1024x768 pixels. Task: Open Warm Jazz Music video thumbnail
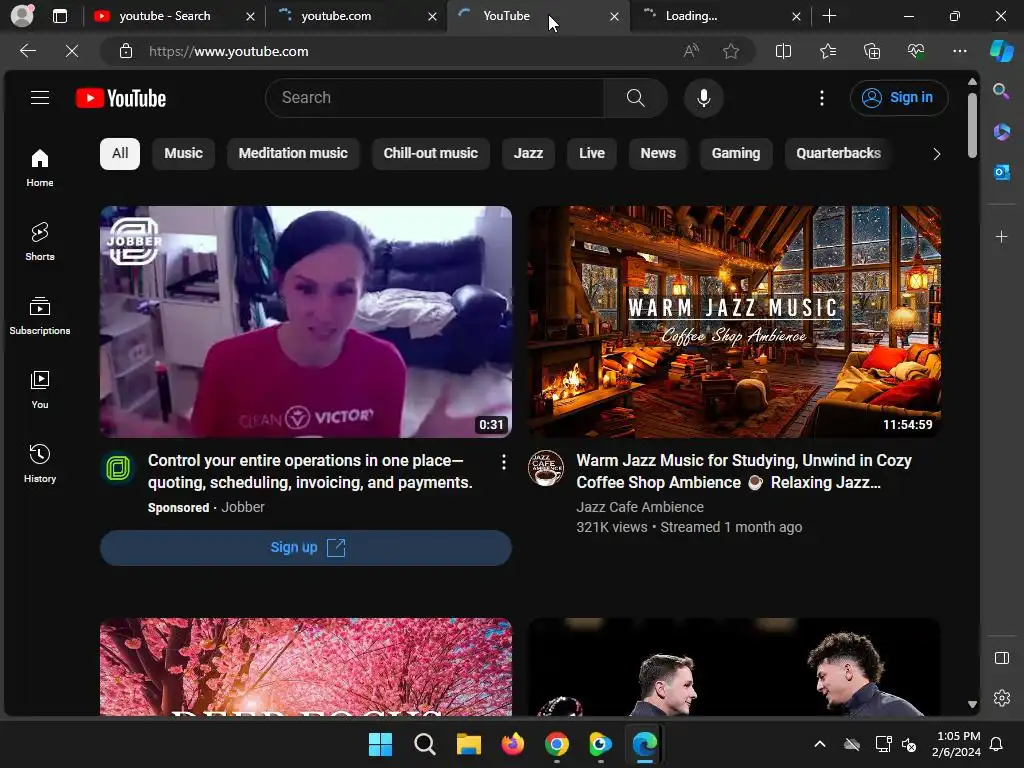coord(734,321)
